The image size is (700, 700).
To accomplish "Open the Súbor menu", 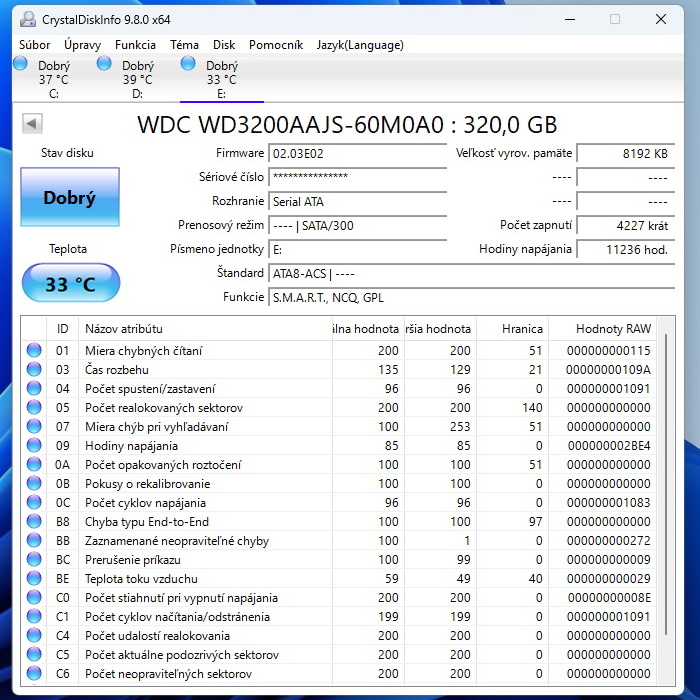I will [35, 45].
